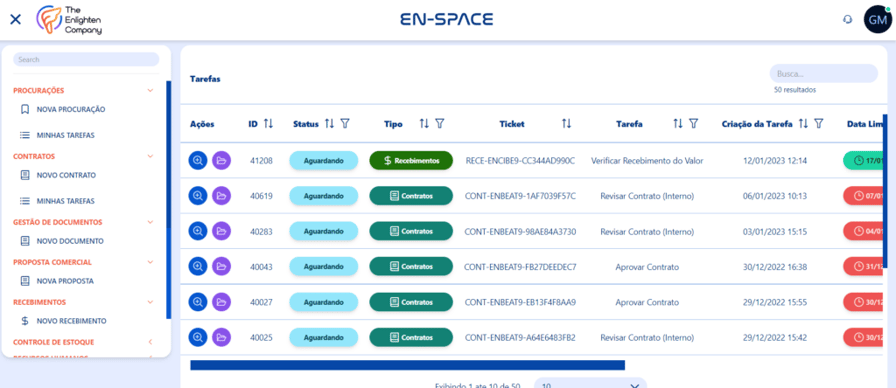Select ticket CONT-ENBEAT9-1AF7039F57C
The image size is (896, 388).
coord(520,196)
